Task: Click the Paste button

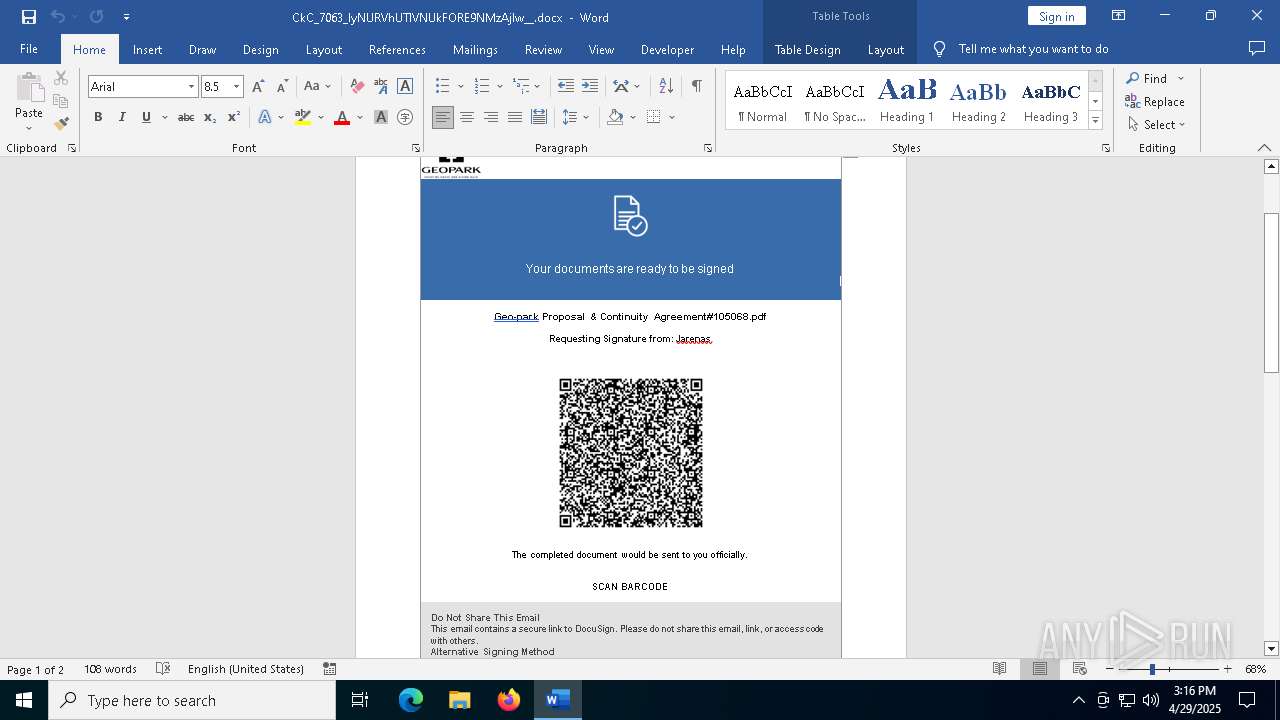Action: coord(29,98)
